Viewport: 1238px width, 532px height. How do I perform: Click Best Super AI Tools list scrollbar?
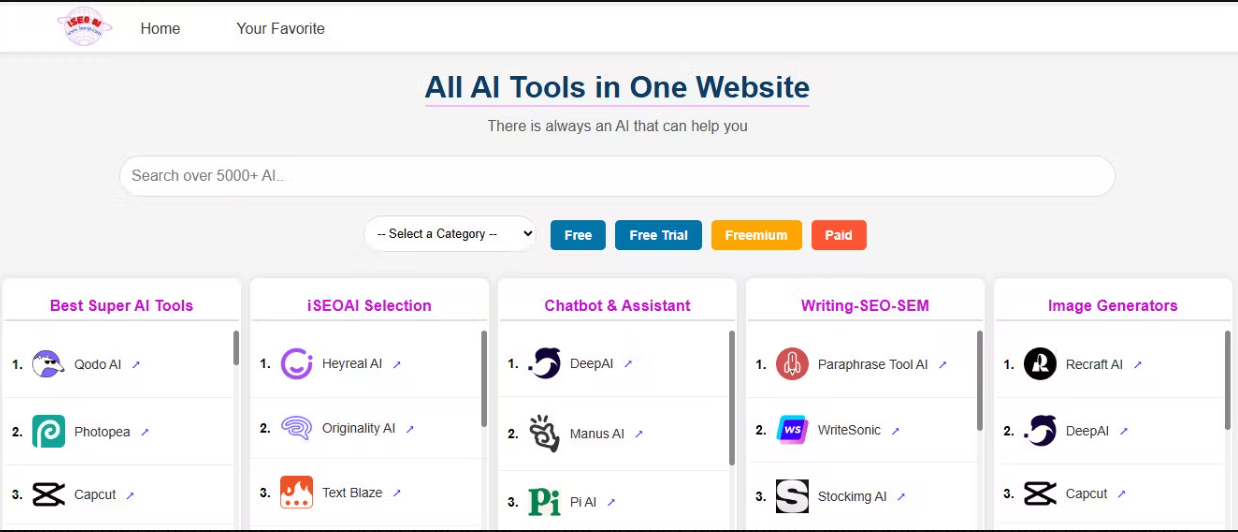236,347
